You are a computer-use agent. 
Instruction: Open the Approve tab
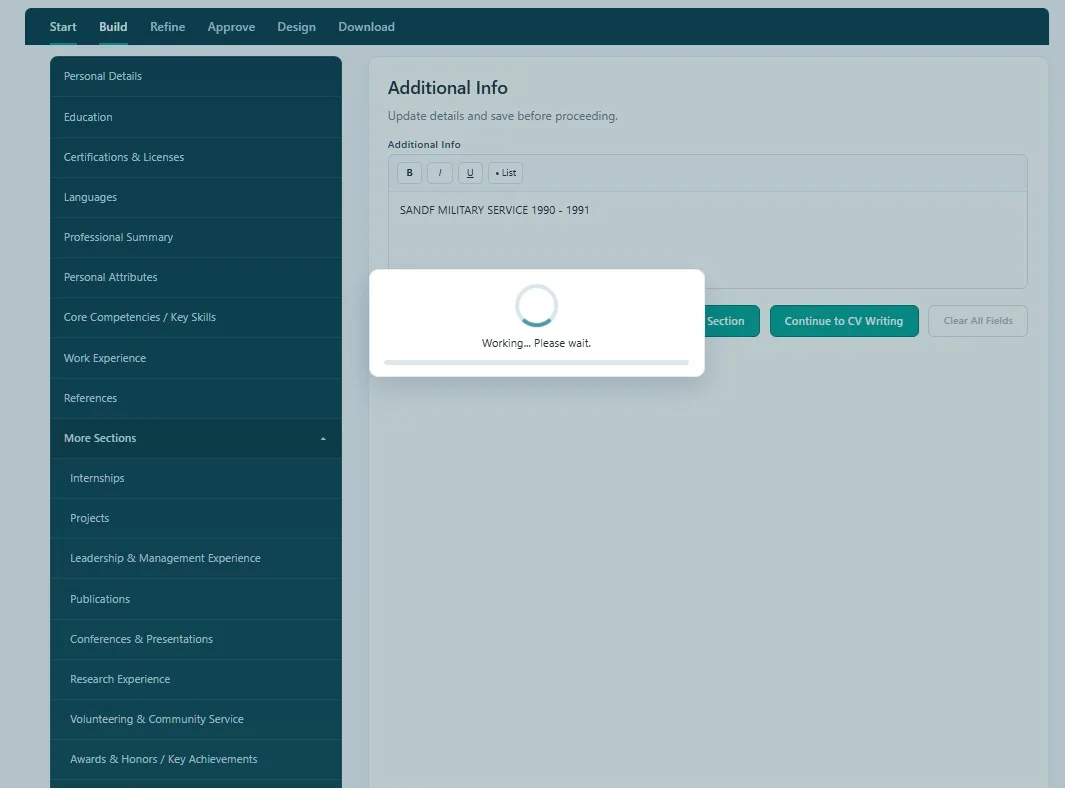pos(231,26)
